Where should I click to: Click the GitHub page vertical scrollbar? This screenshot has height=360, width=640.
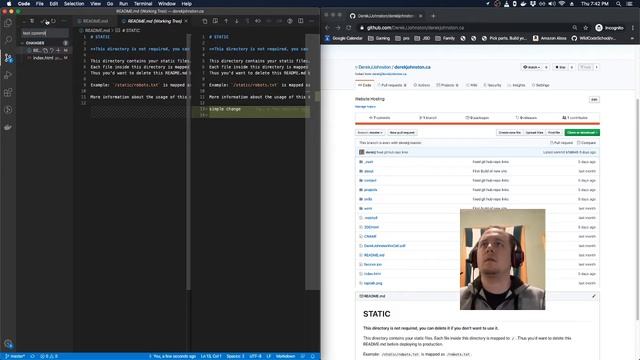coord(637,208)
